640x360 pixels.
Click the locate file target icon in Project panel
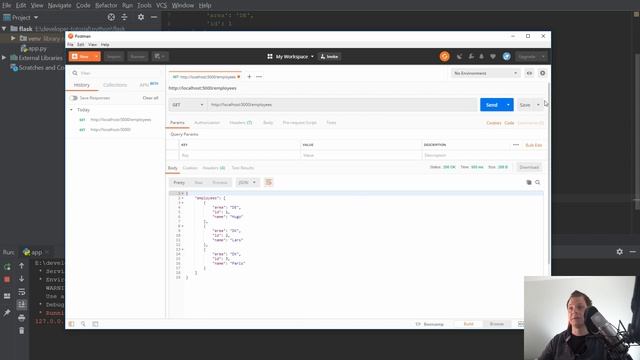(111, 17)
